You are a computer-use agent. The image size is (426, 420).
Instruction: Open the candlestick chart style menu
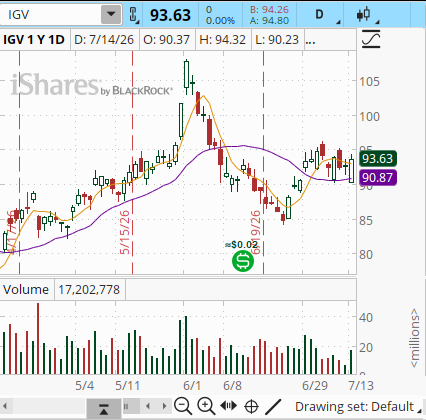pyautogui.click(x=367, y=15)
